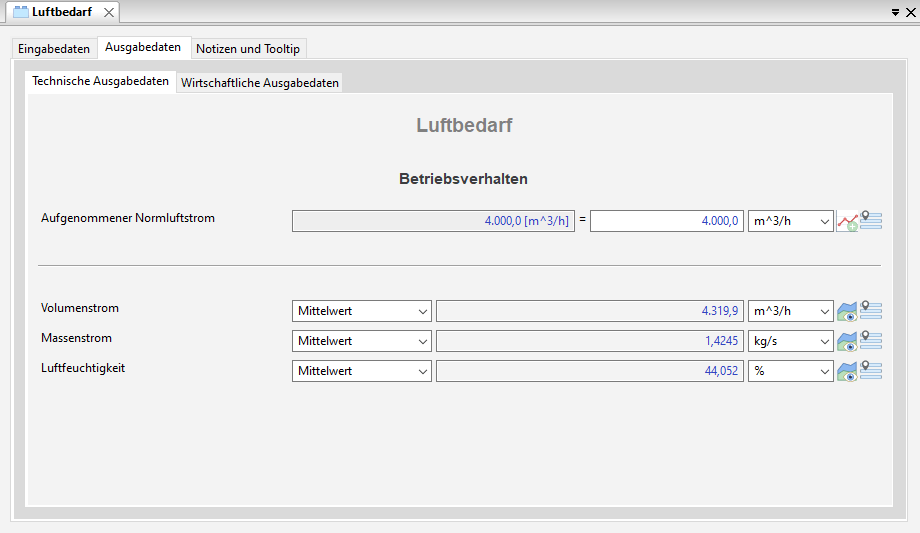
Task: Click Normluftstrom 4.000,0 value field
Action: click(667, 221)
